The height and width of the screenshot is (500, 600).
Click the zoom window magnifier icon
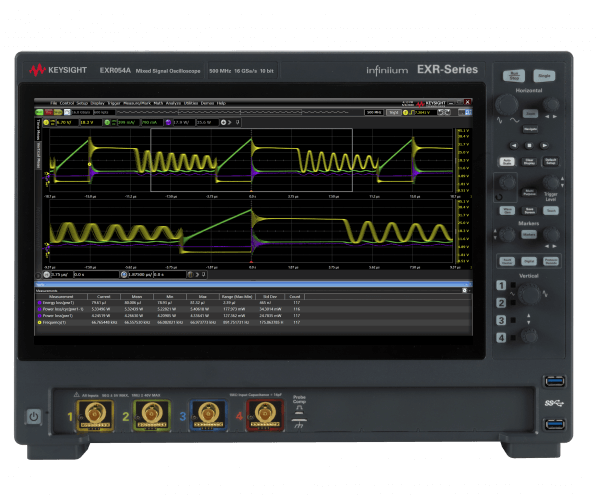(x=124, y=275)
